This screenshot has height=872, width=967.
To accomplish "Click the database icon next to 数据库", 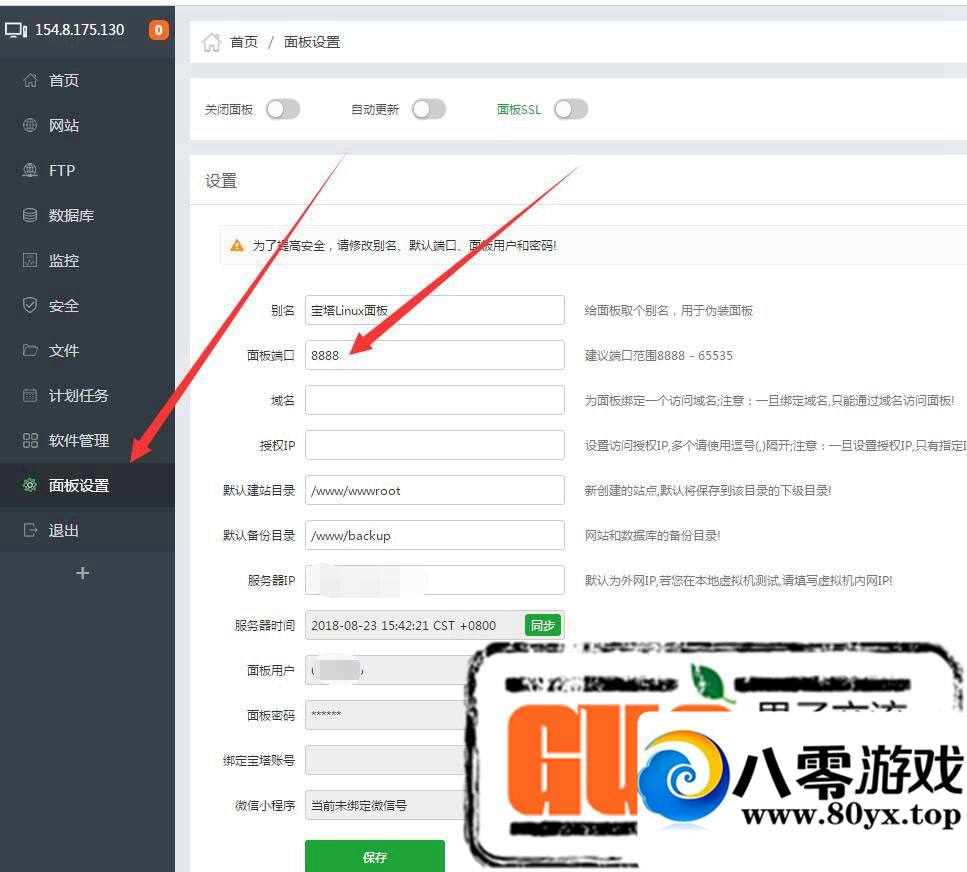I will tap(30, 215).
